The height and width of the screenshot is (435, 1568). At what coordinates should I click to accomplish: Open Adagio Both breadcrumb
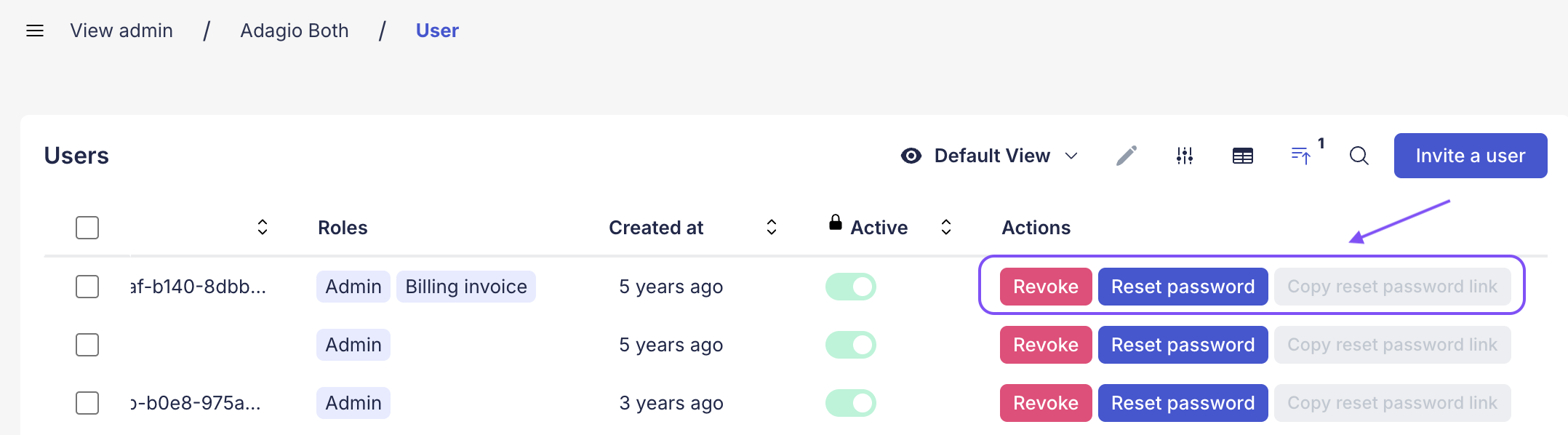(x=295, y=31)
